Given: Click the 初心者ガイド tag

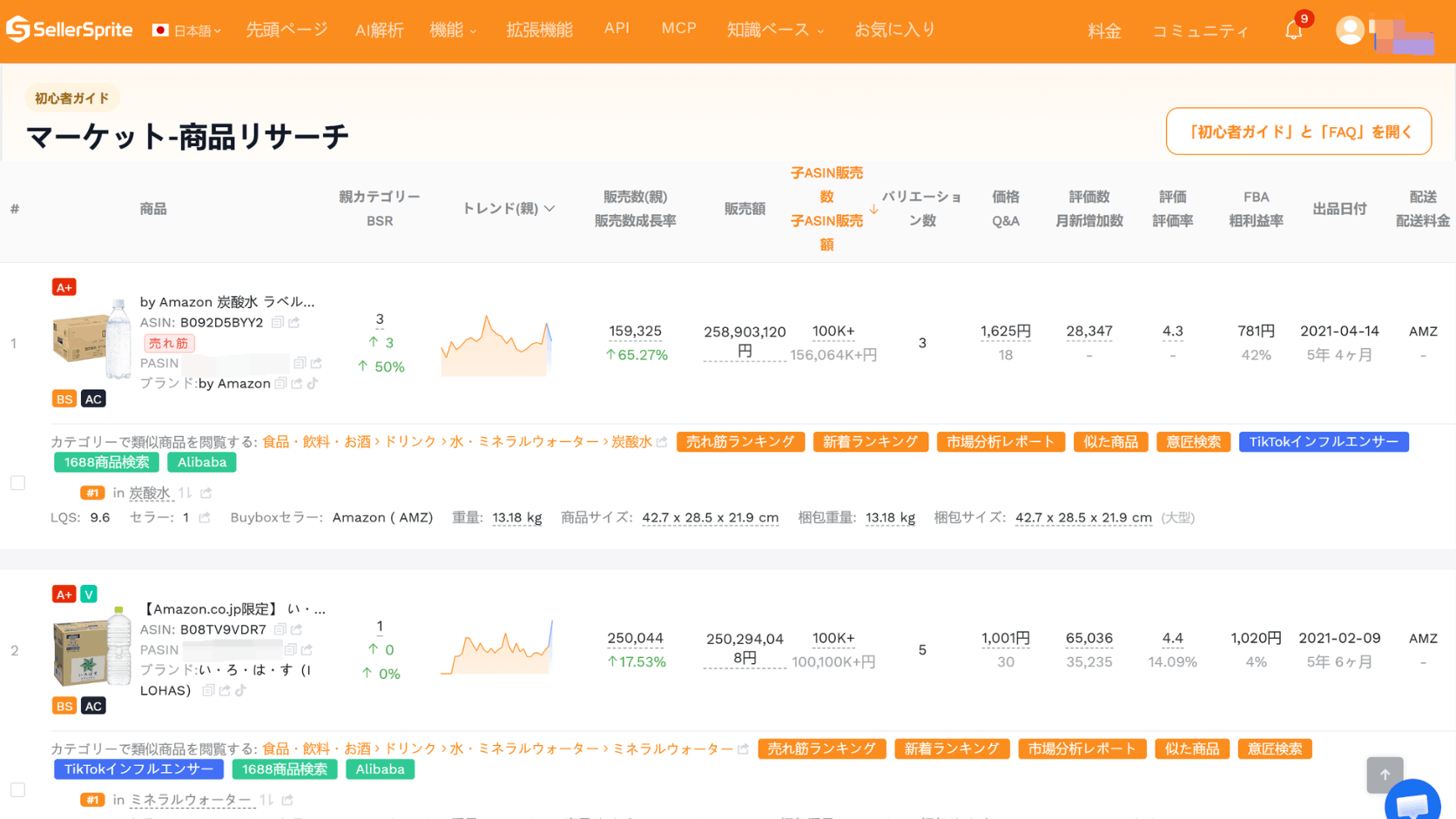Looking at the screenshot, I should 72,98.
